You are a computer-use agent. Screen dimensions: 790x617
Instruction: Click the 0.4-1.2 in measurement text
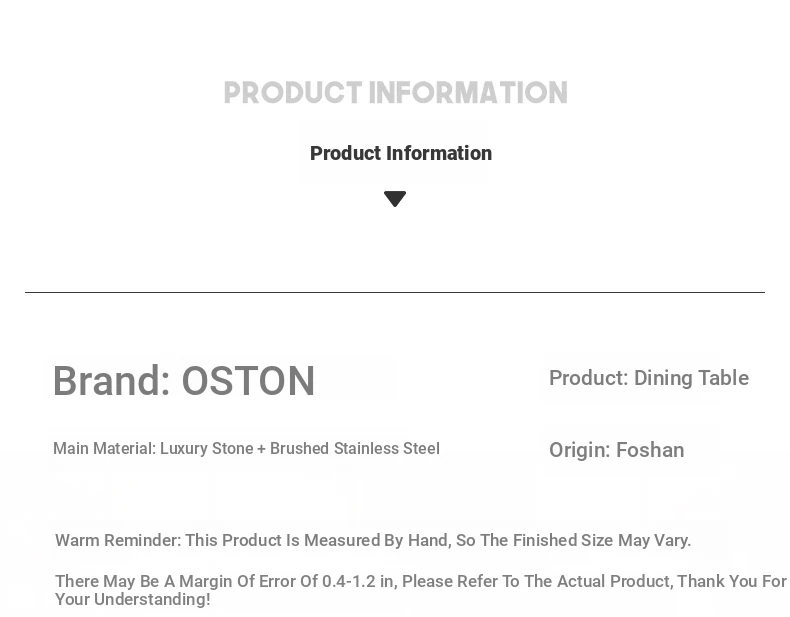357,581
